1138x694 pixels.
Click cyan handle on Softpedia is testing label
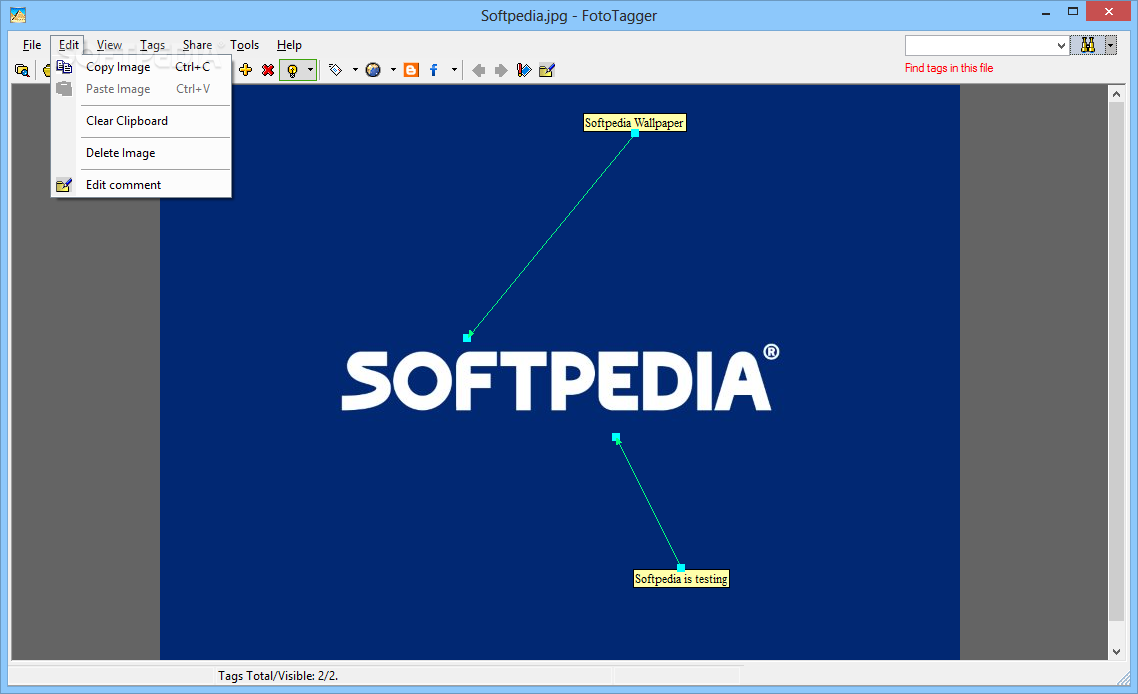[x=681, y=568]
